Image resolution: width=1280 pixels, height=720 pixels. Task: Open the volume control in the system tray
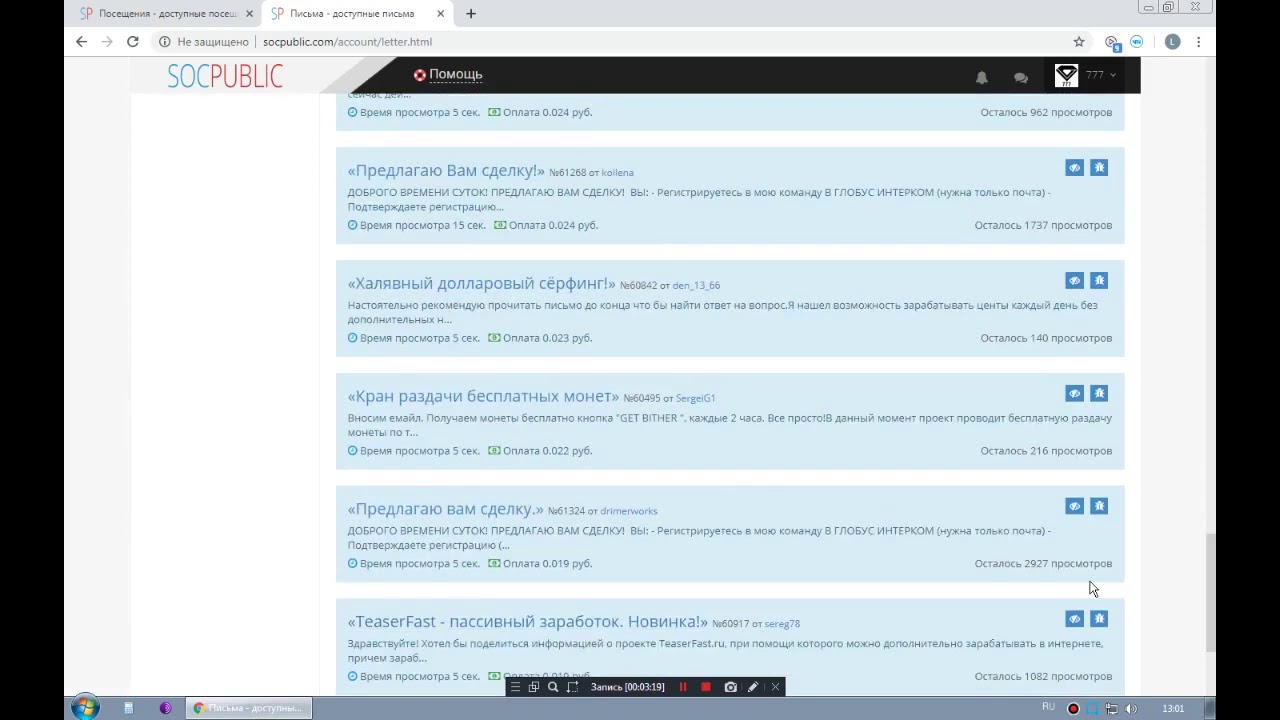coord(1131,709)
